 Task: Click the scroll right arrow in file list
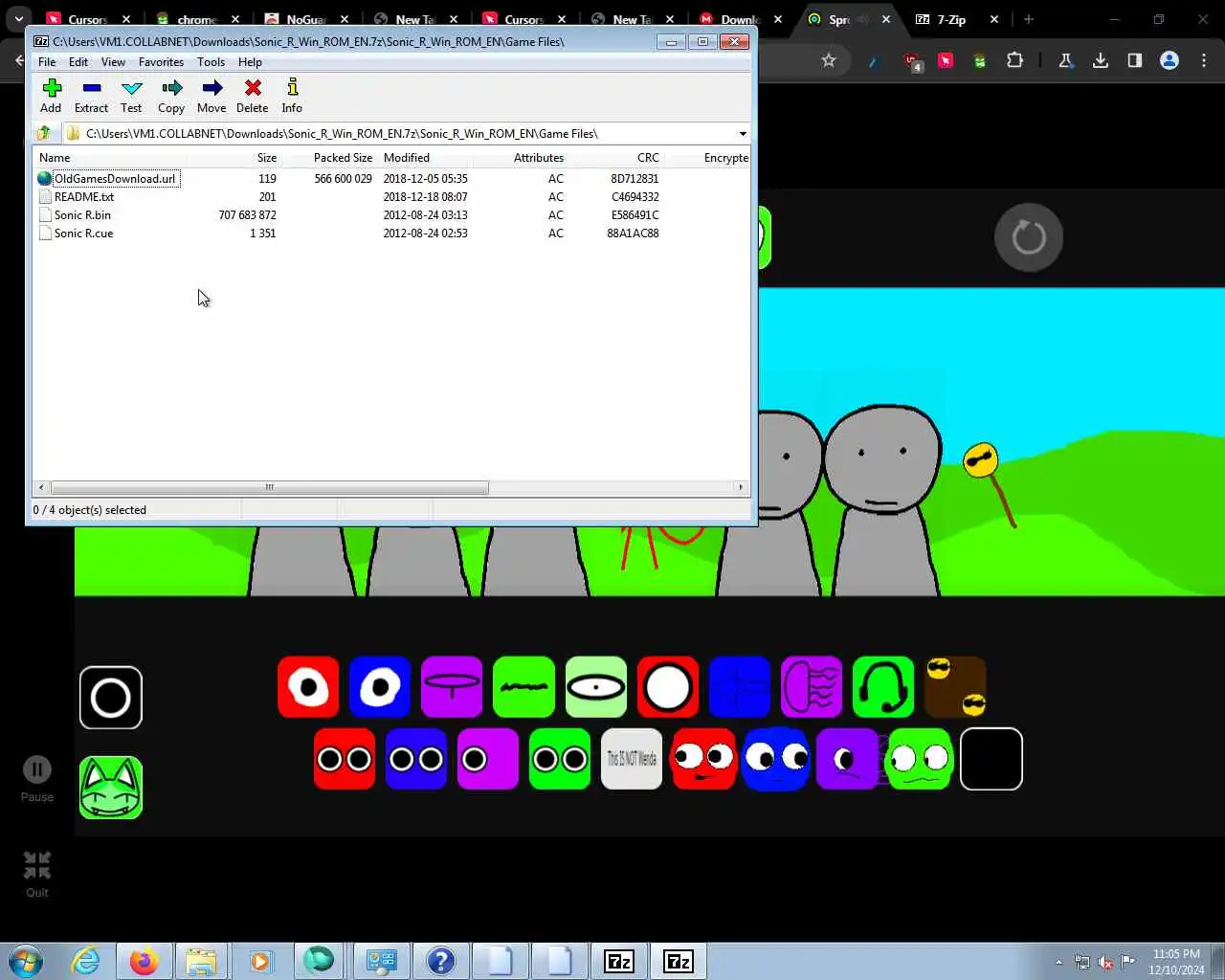point(741,487)
